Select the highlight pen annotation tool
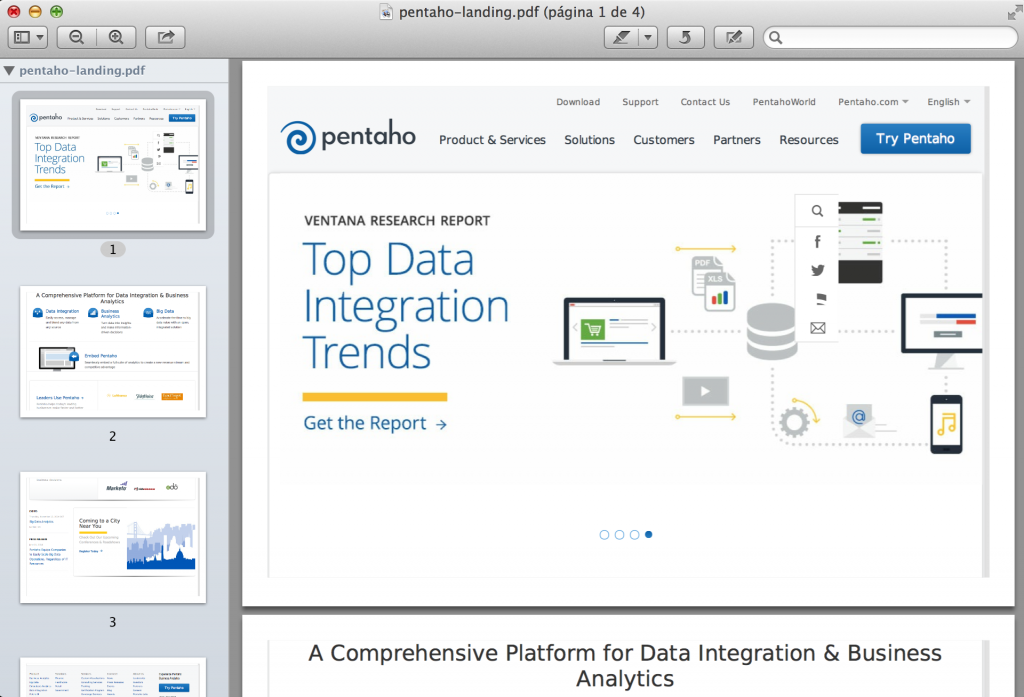Image resolution: width=1024 pixels, height=697 pixels. tap(621, 37)
